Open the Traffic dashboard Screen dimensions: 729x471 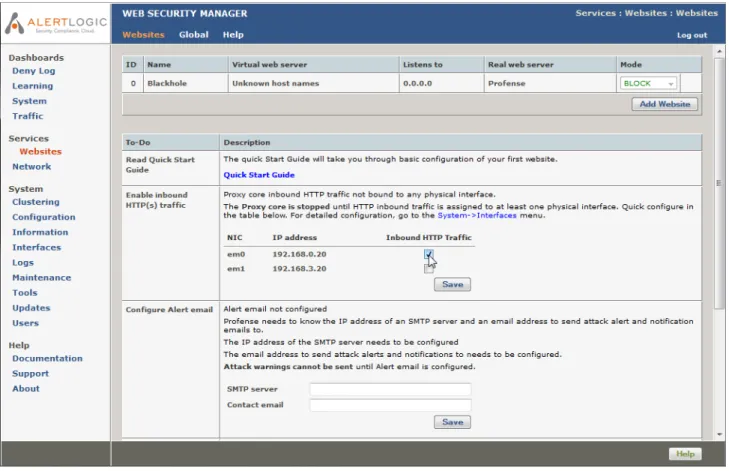point(27,116)
